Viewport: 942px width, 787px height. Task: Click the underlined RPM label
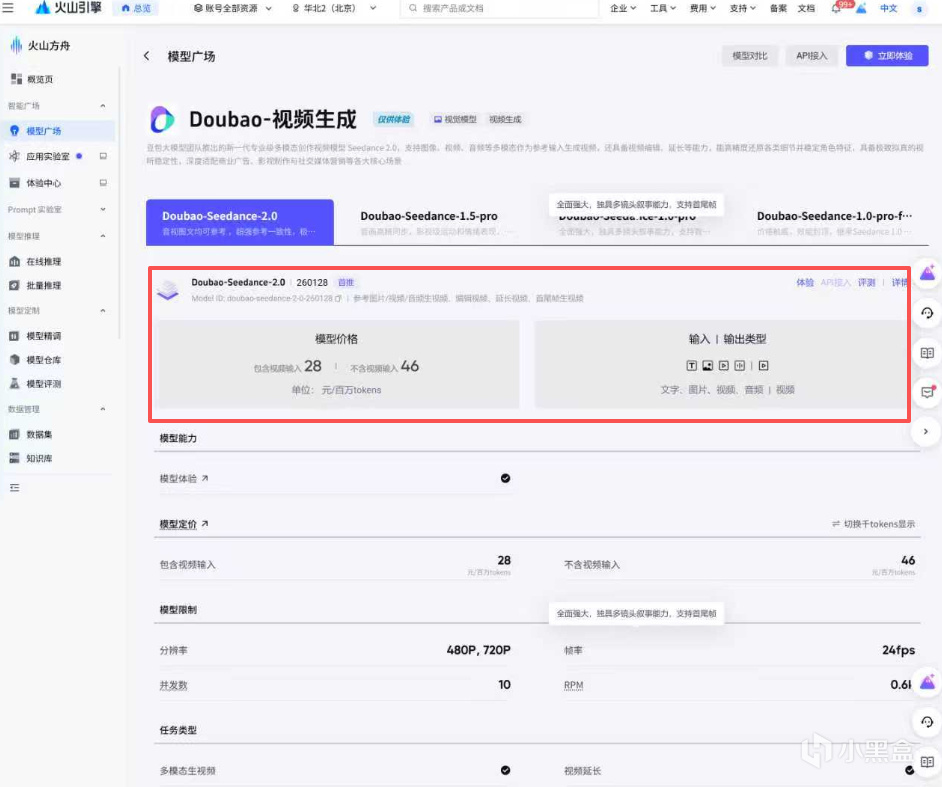click(574, 685)
